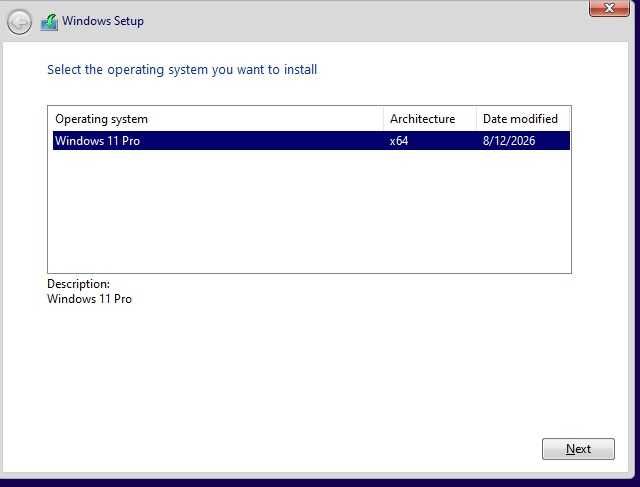Viewport: 640px width, 487px height.
Task: Click the Description label below the list
Action: [x=78, y=284]
